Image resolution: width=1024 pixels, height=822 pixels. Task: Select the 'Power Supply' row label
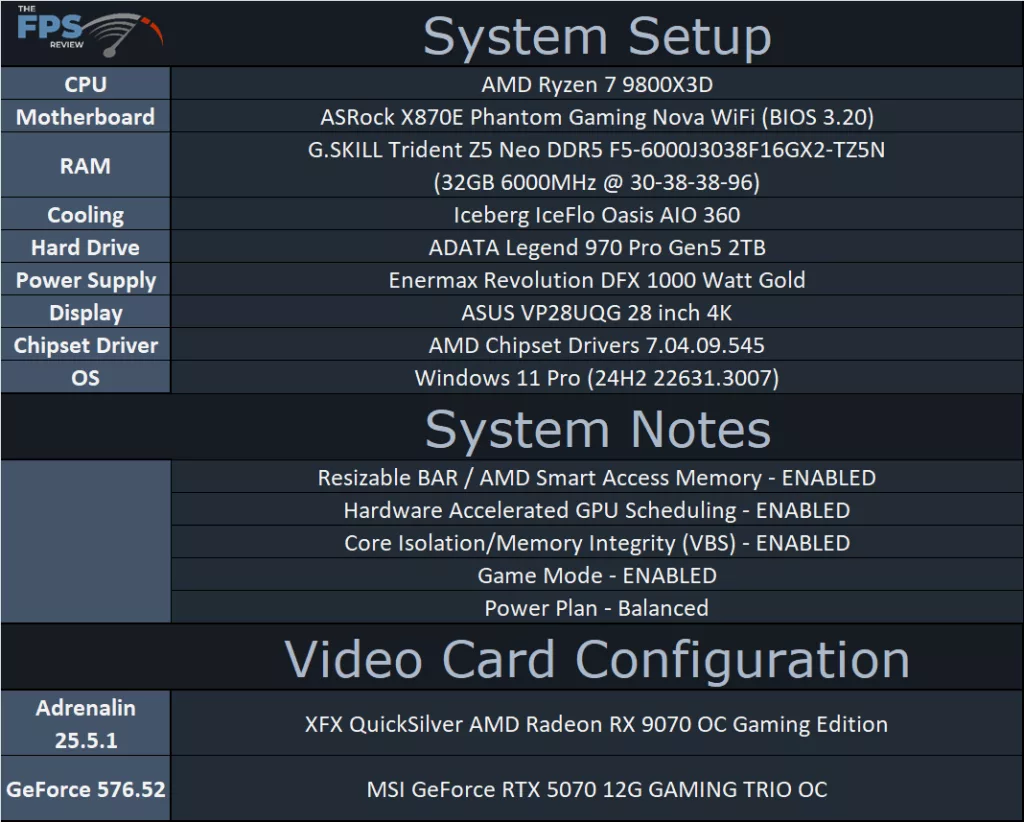tap(86, 279)
